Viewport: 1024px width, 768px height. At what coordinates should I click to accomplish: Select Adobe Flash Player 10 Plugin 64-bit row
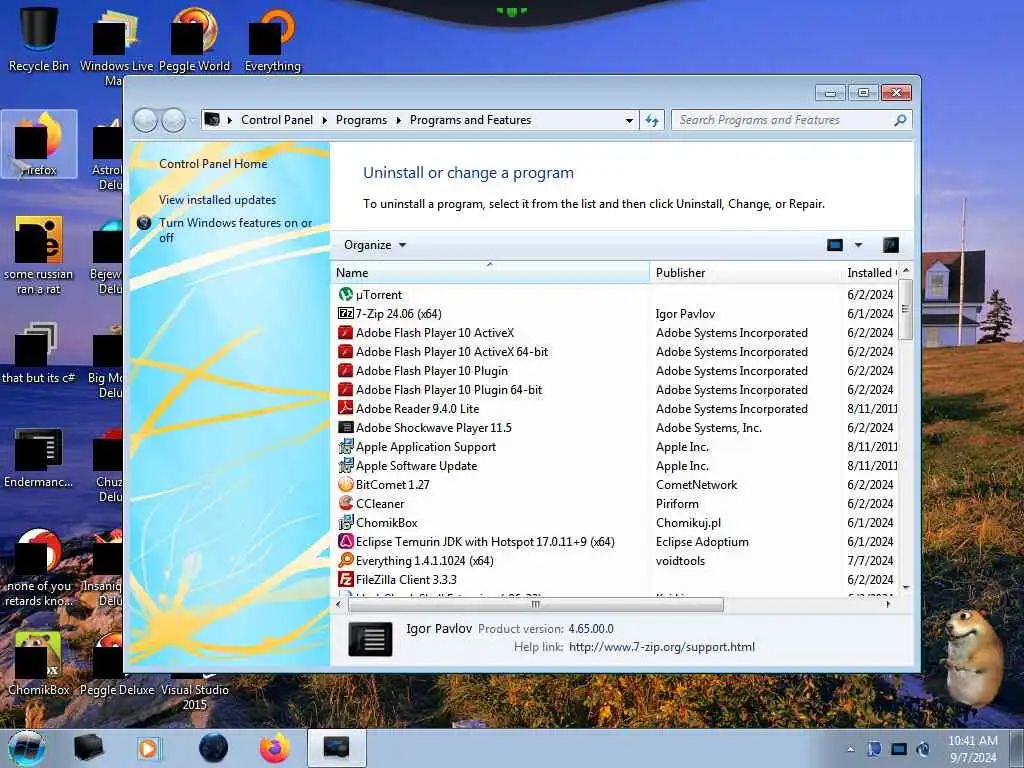[617, 390]
